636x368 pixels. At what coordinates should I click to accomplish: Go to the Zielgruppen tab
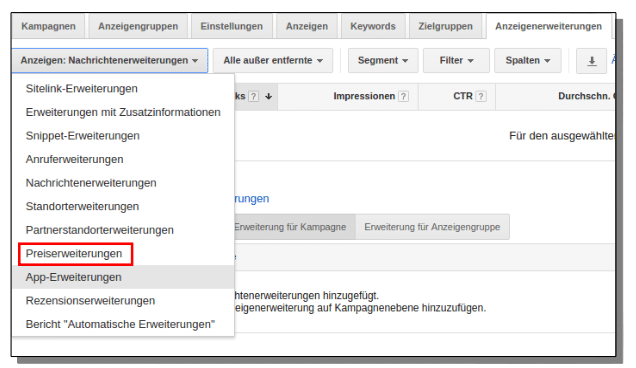[x=445, y=26]
